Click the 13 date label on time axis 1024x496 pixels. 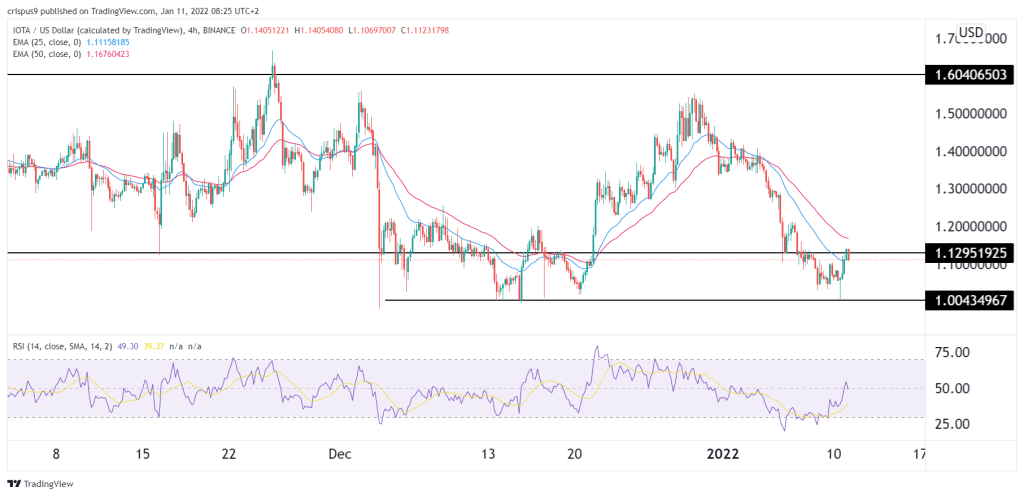click(490, 454)
